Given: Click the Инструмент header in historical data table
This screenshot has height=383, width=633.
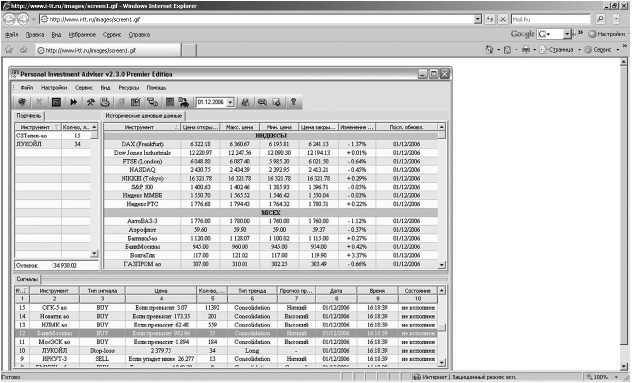Looking at the screenshot, I should click(139, 127).
